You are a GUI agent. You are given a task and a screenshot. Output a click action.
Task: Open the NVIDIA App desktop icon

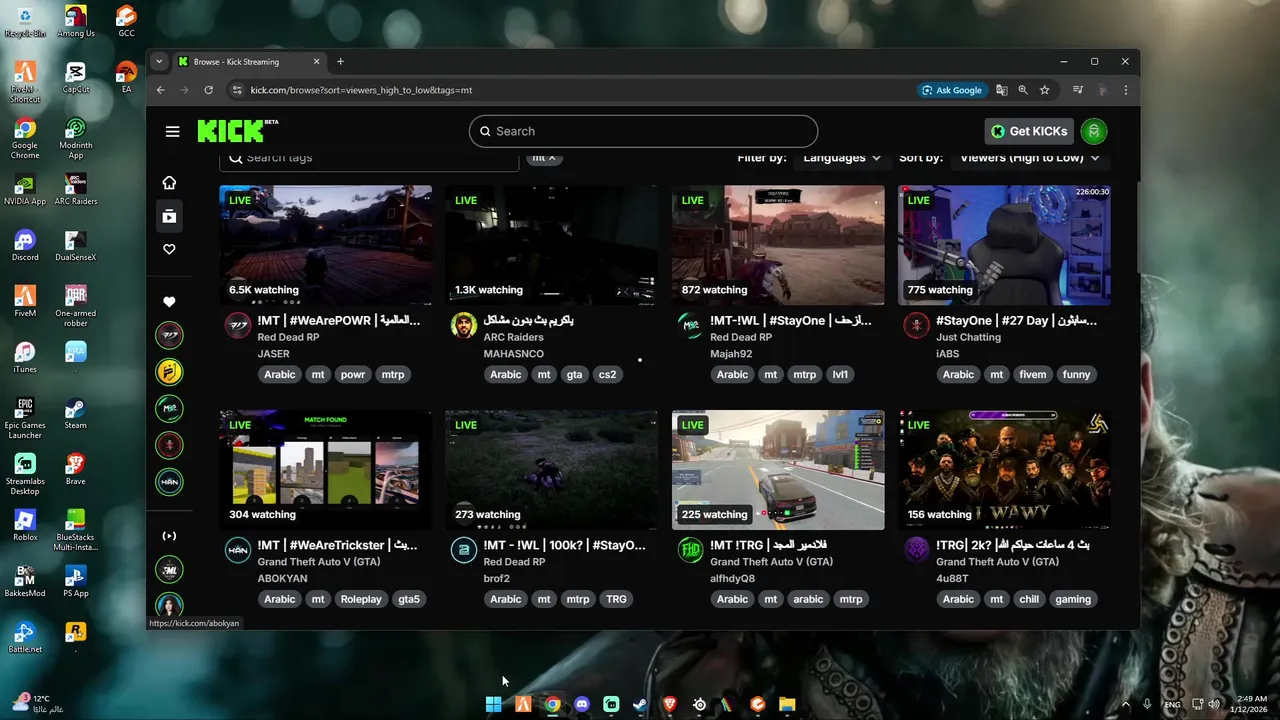25,190
